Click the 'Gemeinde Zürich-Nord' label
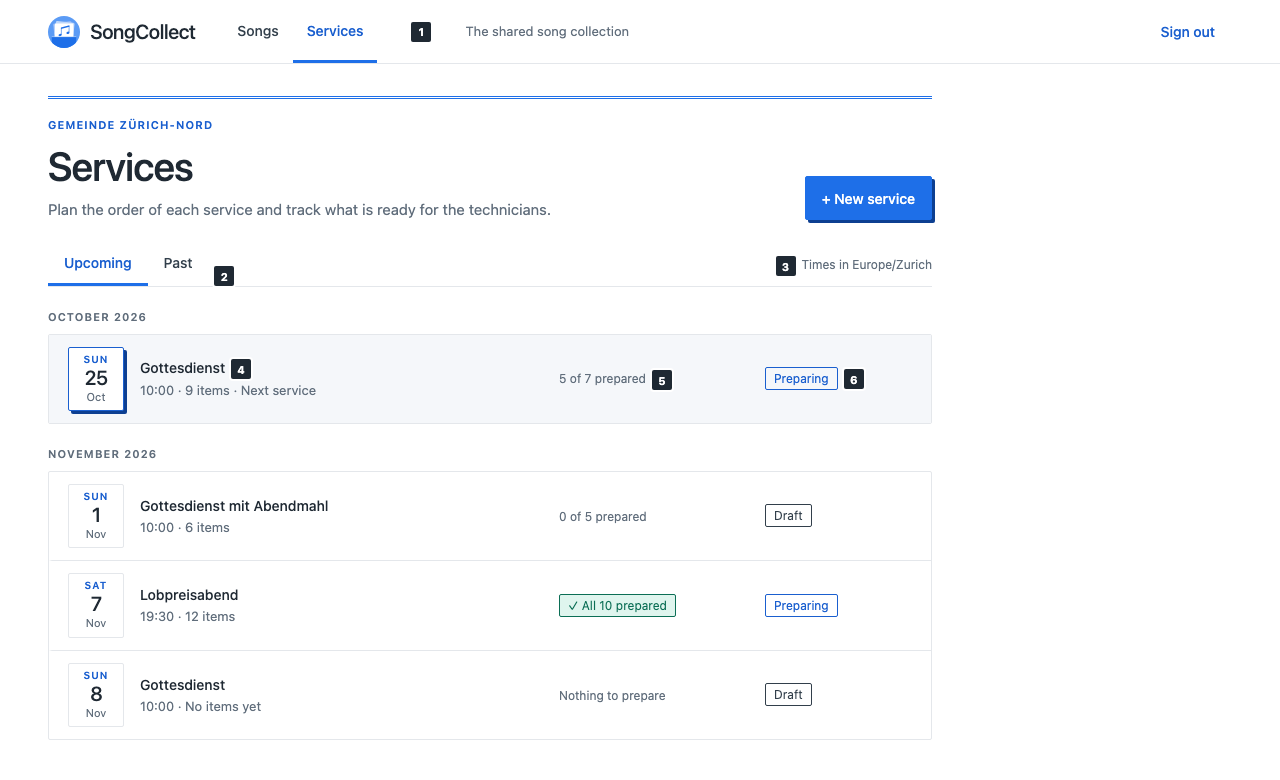Screen dimensions: 1280x780 [x=130, y=126]
